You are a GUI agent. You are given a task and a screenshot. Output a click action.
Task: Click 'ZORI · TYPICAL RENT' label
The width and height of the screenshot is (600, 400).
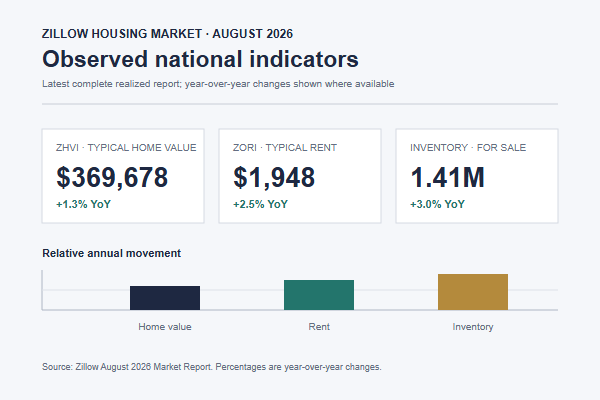(x=285, y=147)
